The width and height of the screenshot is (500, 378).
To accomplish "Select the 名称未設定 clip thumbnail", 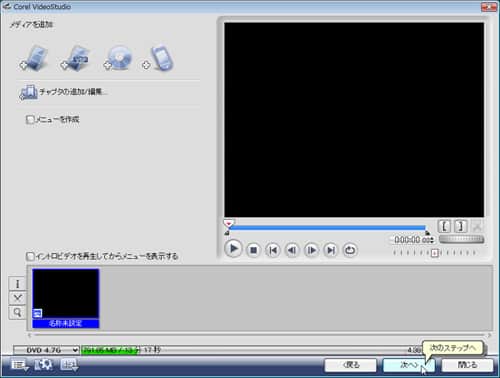I will point(66,294).
